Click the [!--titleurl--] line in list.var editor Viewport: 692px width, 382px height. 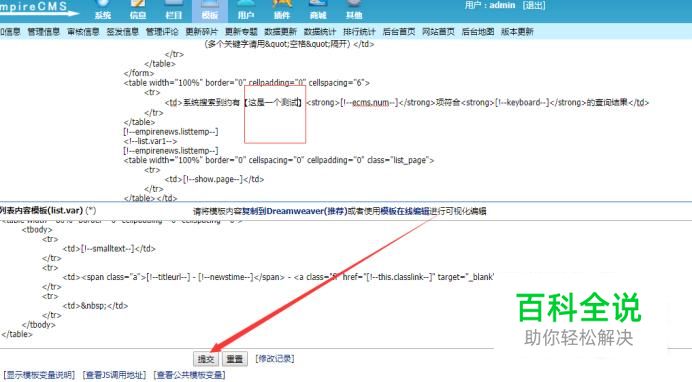(x=278, y=277)
